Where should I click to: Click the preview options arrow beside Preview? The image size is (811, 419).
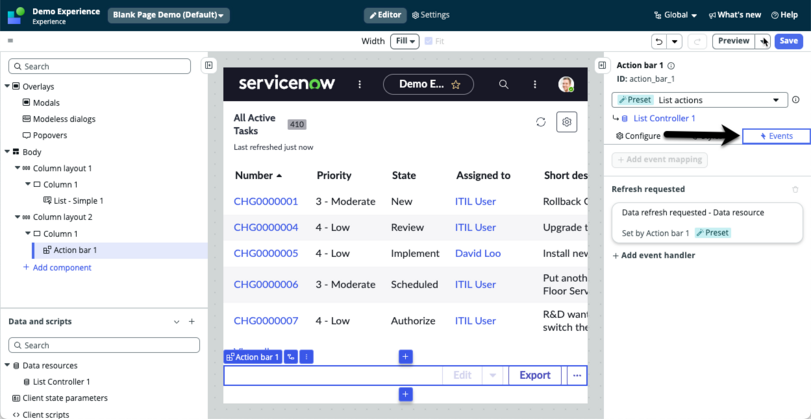763,41
